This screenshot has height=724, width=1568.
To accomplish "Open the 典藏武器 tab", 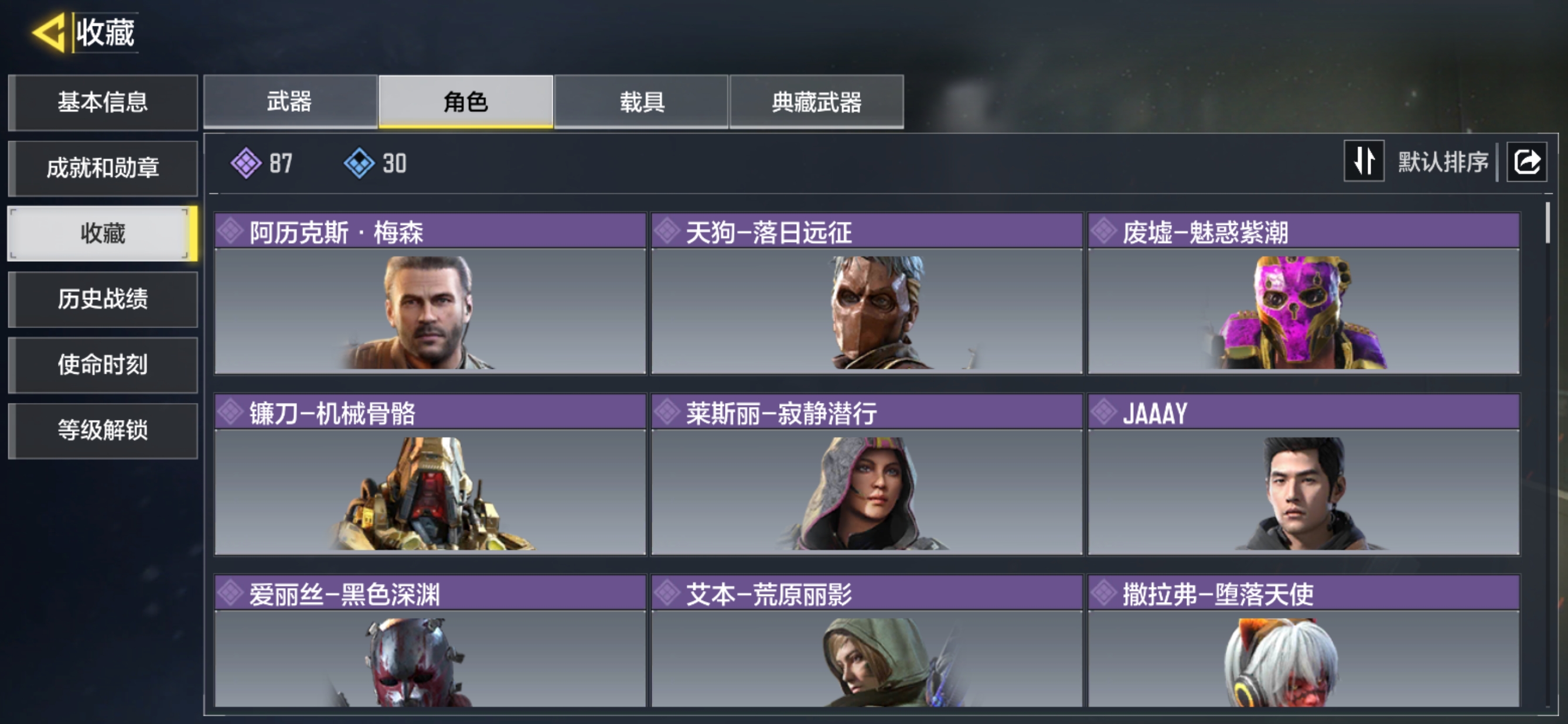I will pos(816,101).
